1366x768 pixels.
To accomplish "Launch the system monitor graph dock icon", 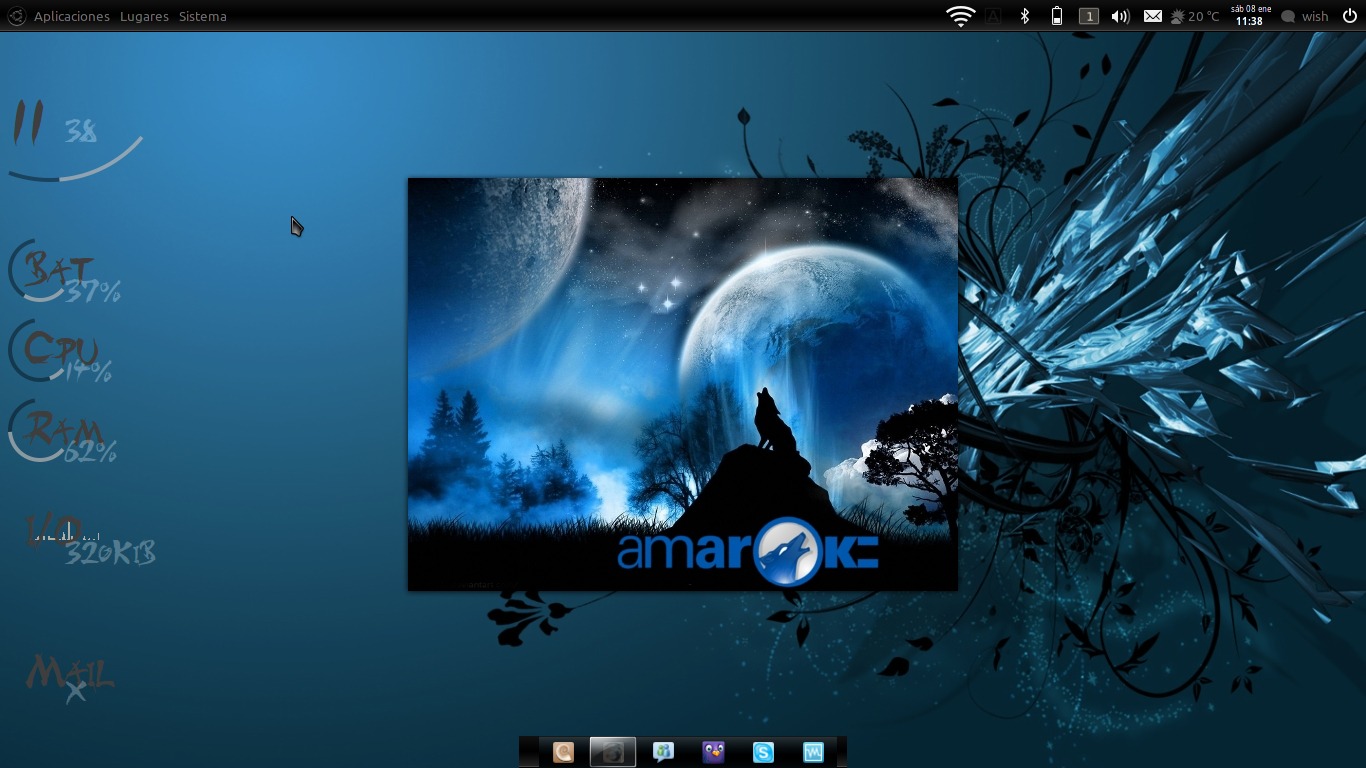I will [x=813, y=752].
